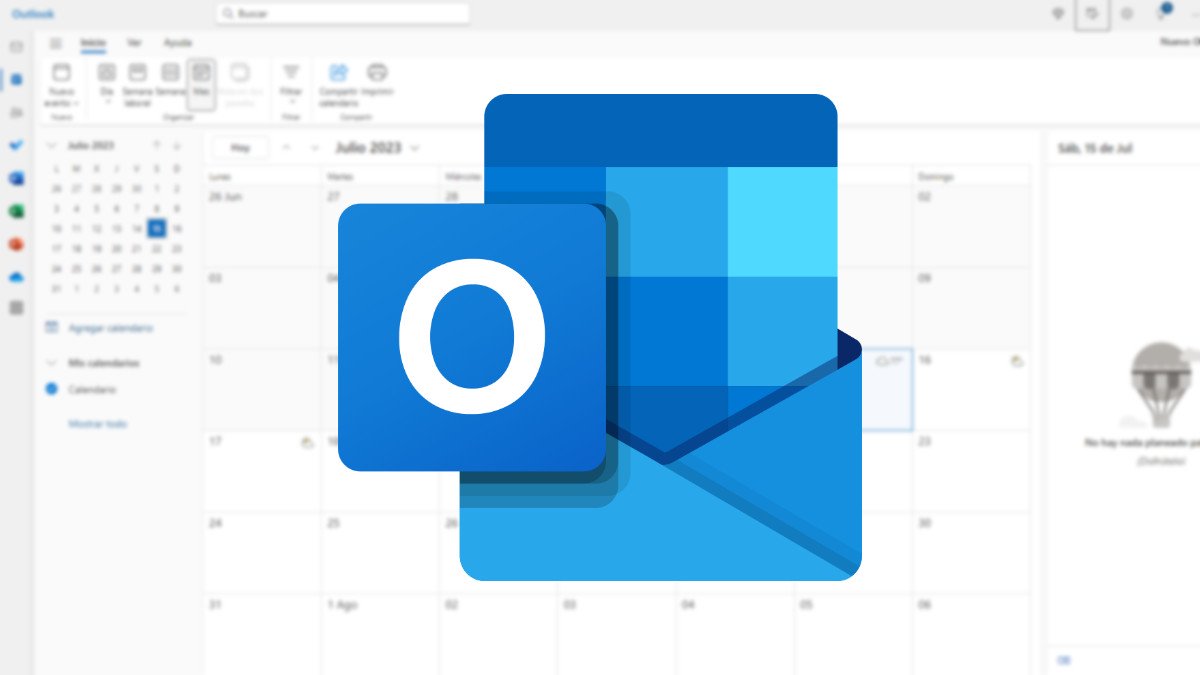
Task: Open the Mail app in the left rail
Action: click(16, 47)
